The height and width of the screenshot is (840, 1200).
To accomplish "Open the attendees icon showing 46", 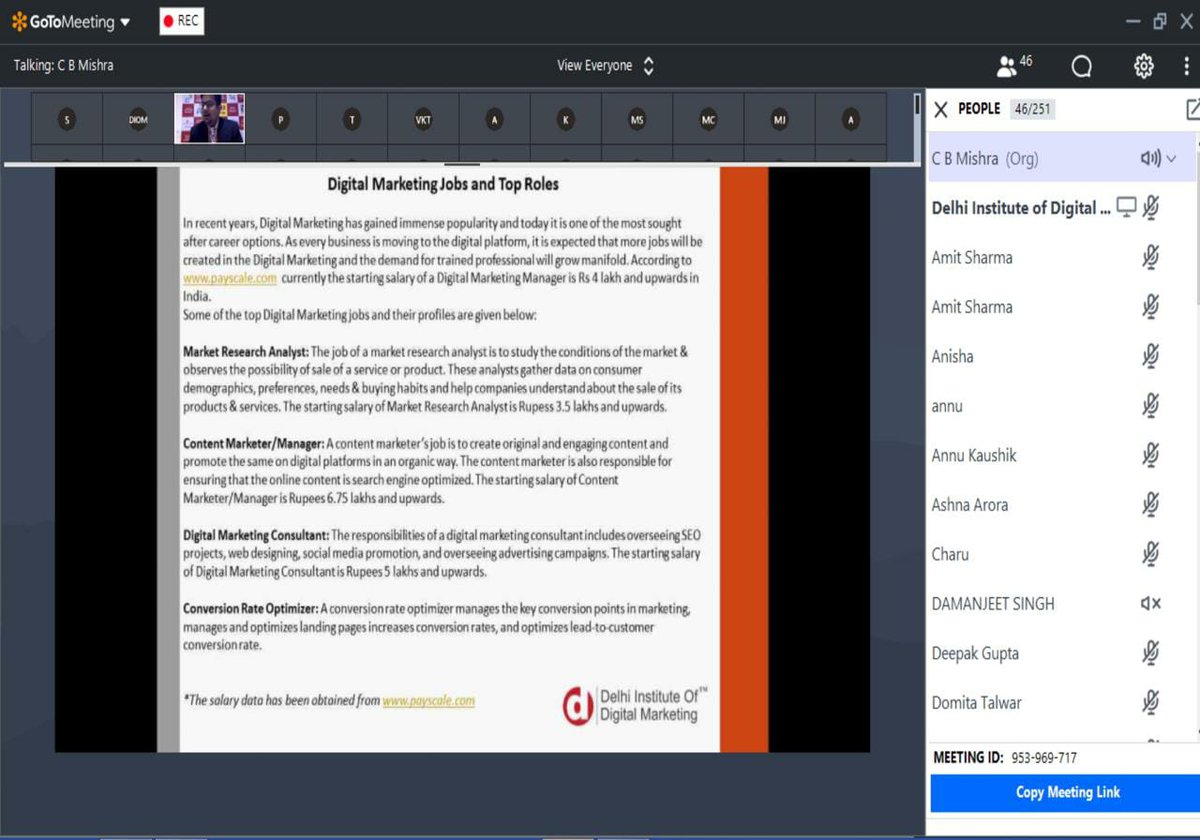I will [x=1014, y=65].
